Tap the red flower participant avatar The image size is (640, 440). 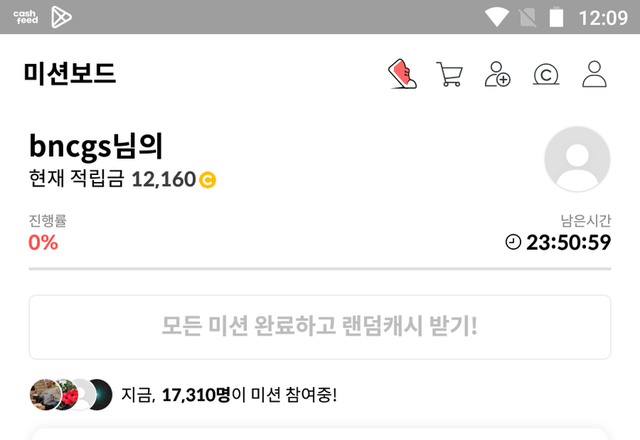[x=67, y=395]
